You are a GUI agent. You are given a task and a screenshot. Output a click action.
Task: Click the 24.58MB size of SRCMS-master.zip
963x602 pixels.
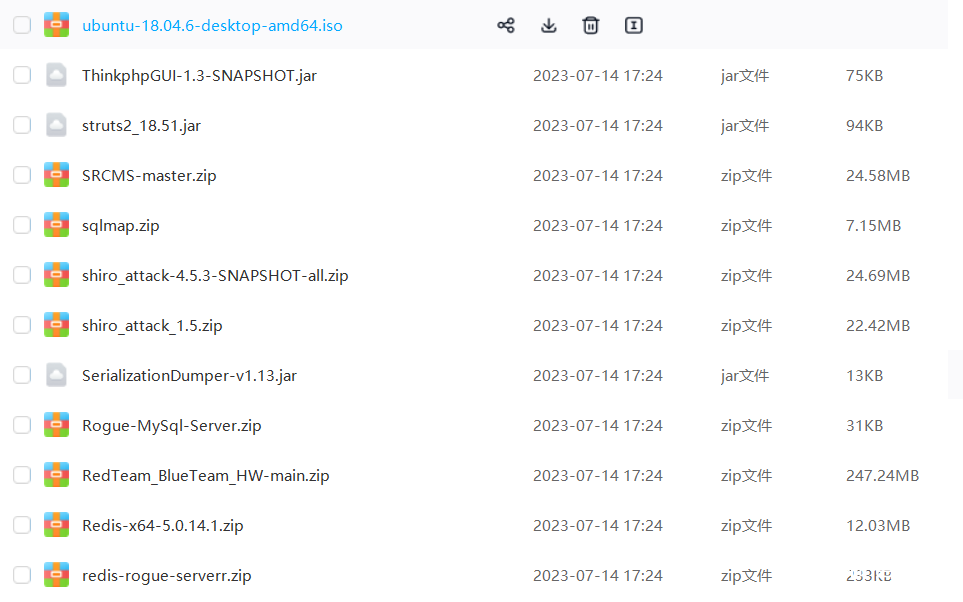coord(878,176)
